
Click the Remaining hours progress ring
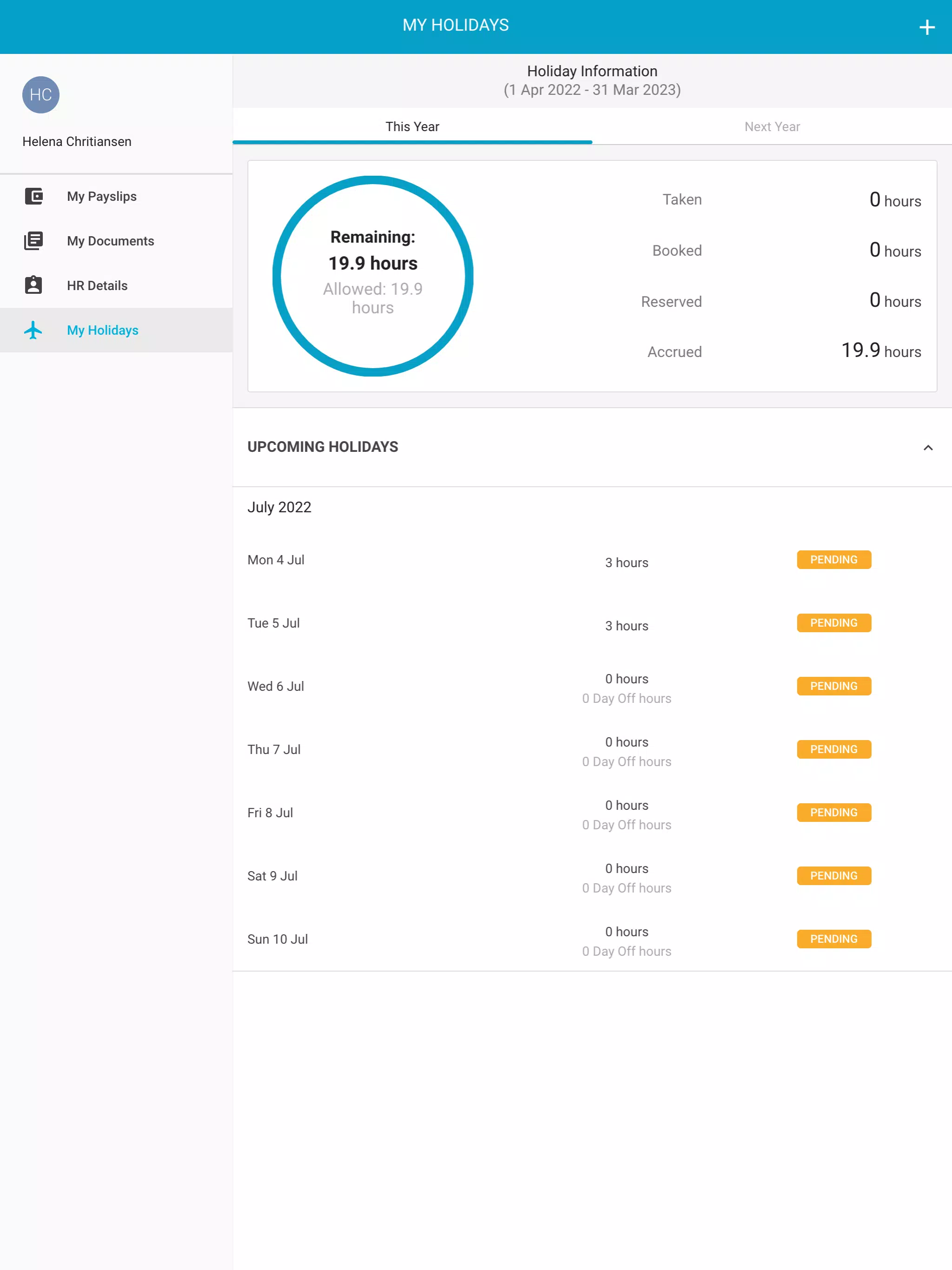point(373,276)
